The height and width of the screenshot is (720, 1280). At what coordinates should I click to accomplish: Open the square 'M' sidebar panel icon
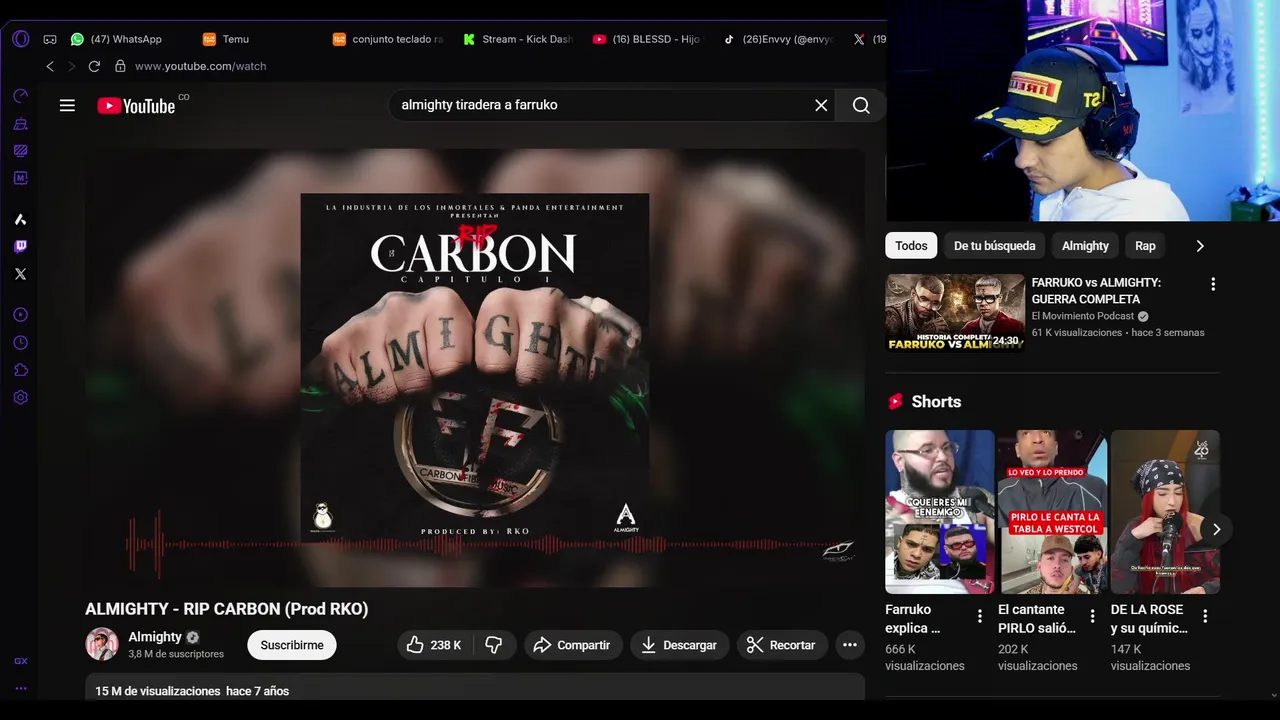pos(20,178)
